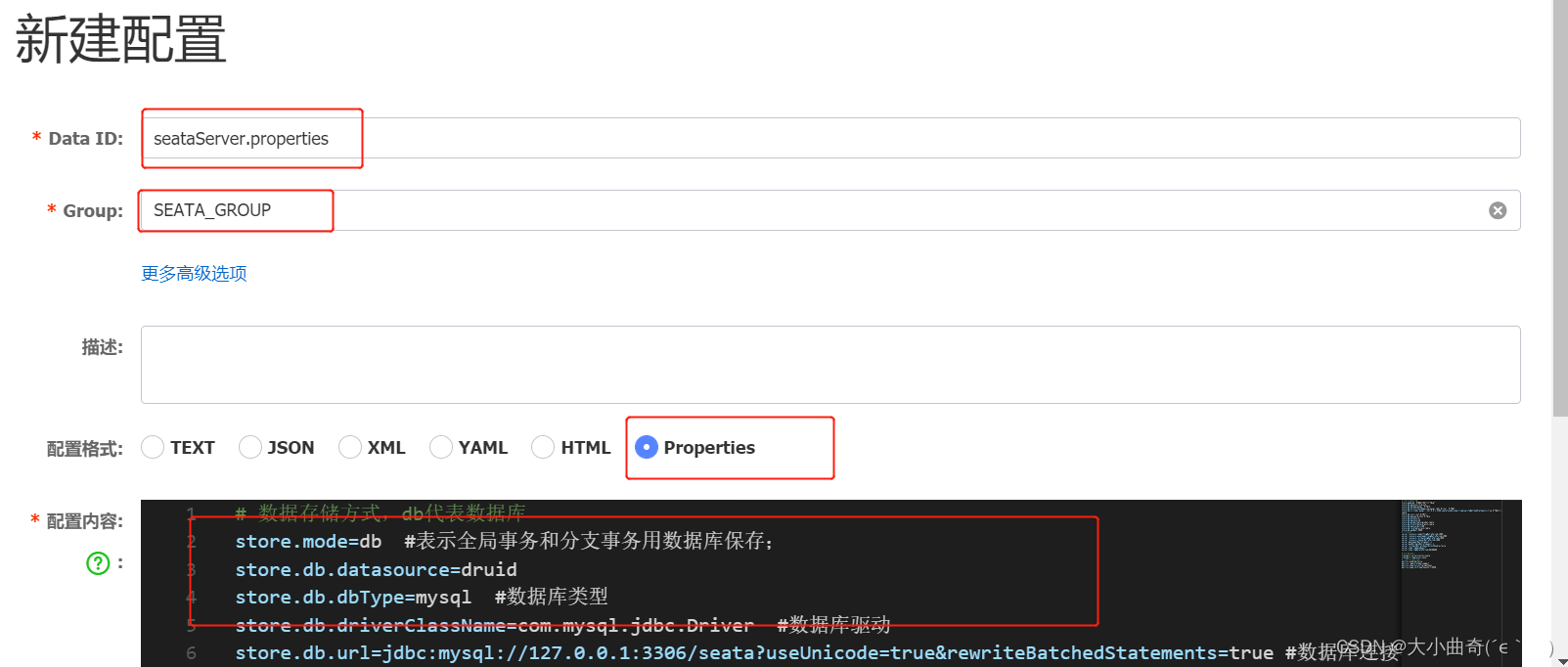The height and width of the screenshot is (667, 1568).
Task: Open the green question mark help icon
Action: point(98,563)
